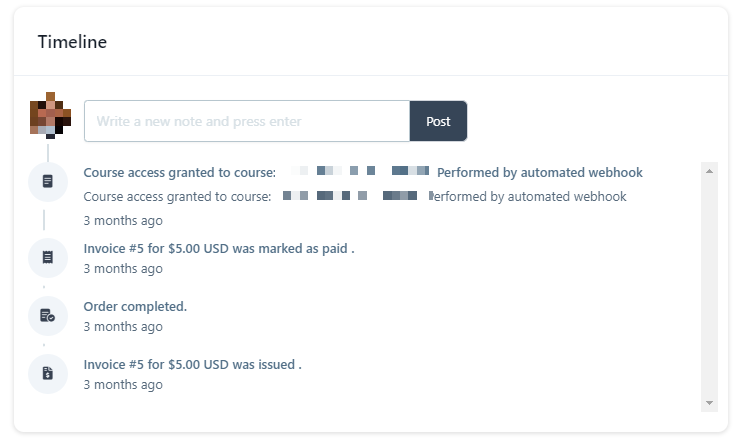Click the 'Timeline' panel heading
Viewport: 742px width, 438px height.
point(72,42)
